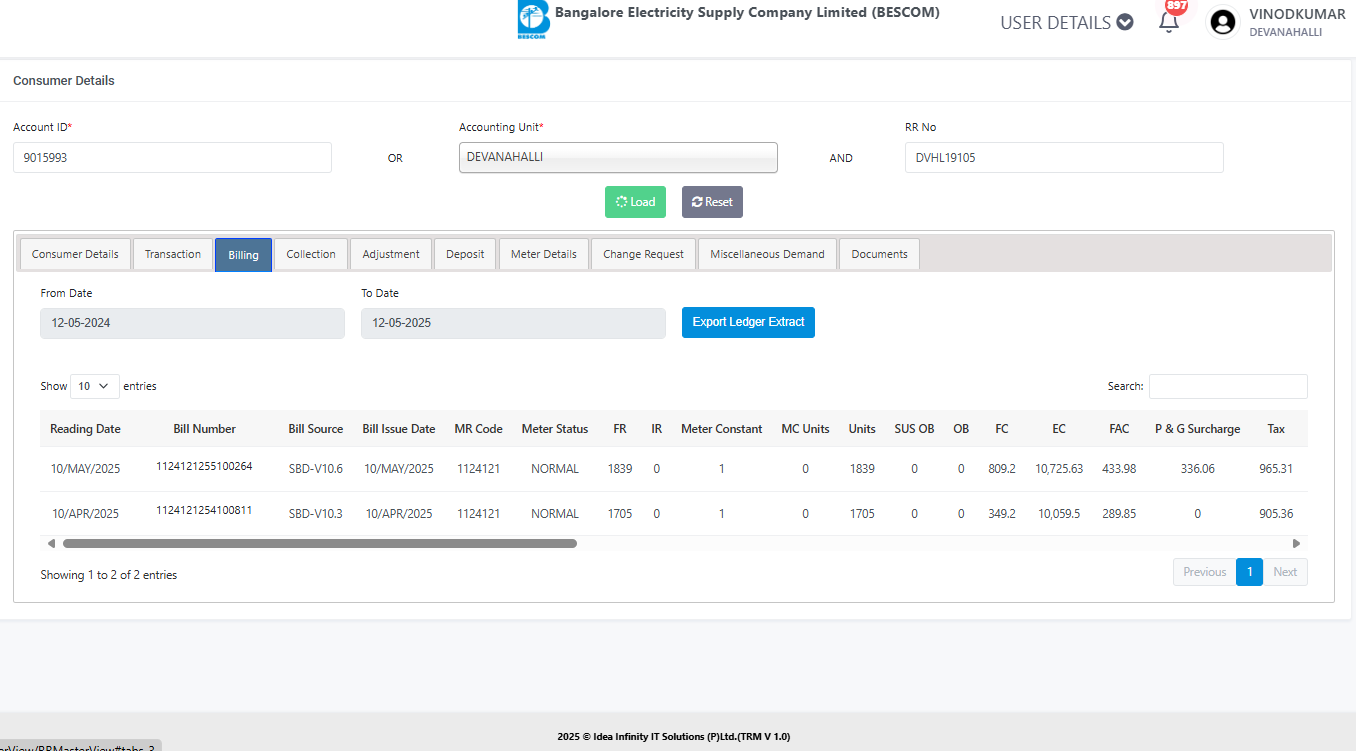Click the 10/APR/2025 reading date cell
The image size is (1356, 751).
pos(85,514)
